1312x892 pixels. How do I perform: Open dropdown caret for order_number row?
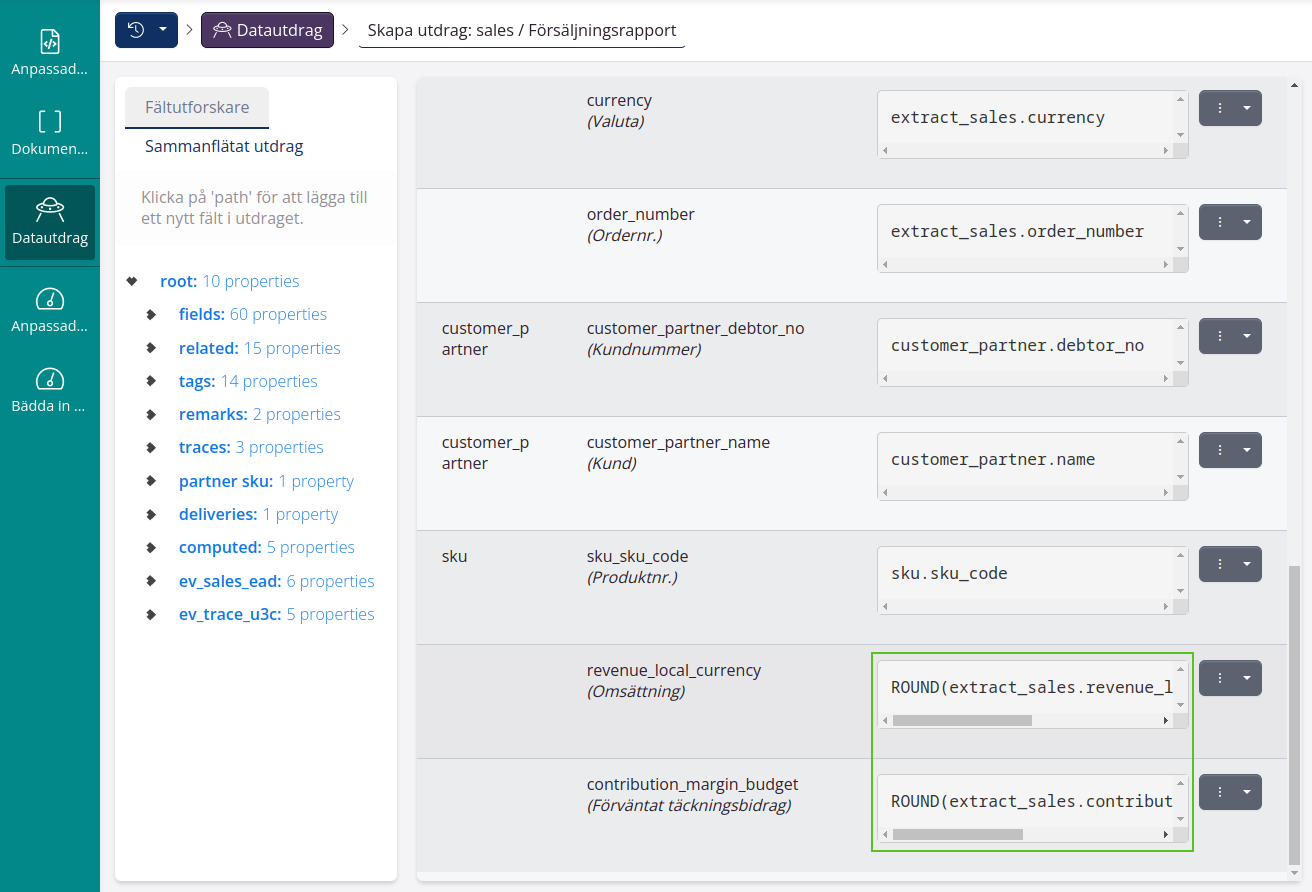point(1247,222)
